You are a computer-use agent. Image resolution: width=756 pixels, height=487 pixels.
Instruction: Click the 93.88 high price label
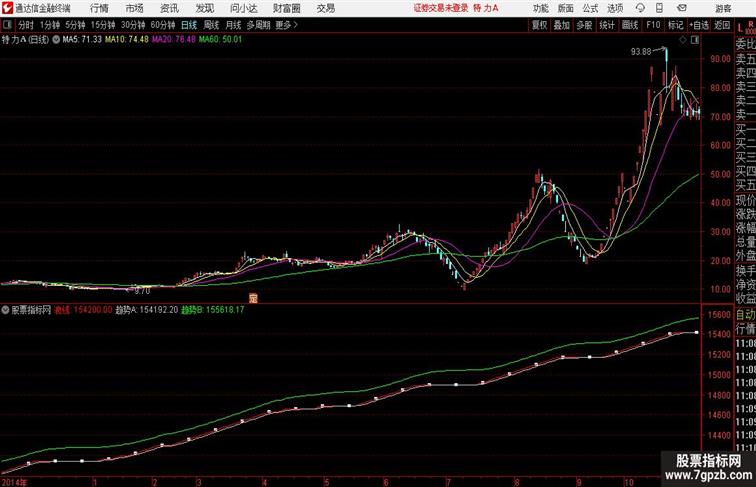641,52
